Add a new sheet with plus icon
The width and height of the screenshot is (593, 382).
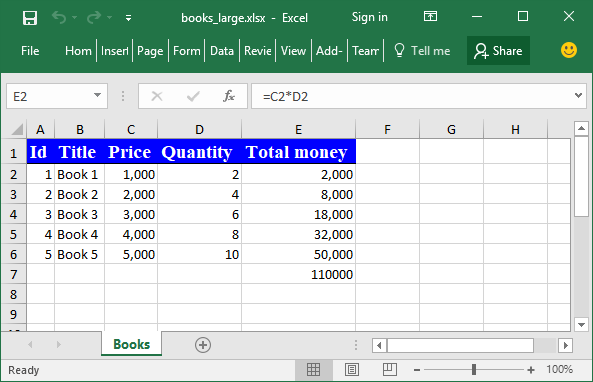click(x=203, y=345)
